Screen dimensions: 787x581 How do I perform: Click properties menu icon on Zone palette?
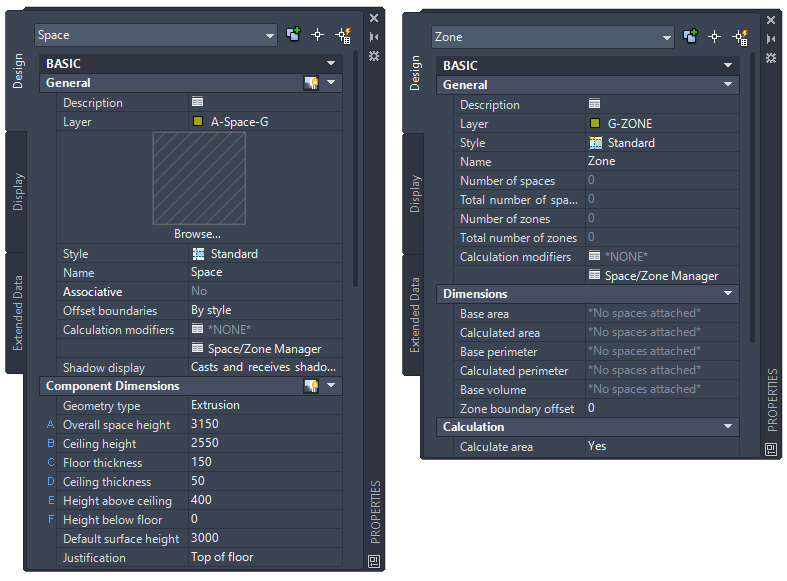(x=771, y=58)
